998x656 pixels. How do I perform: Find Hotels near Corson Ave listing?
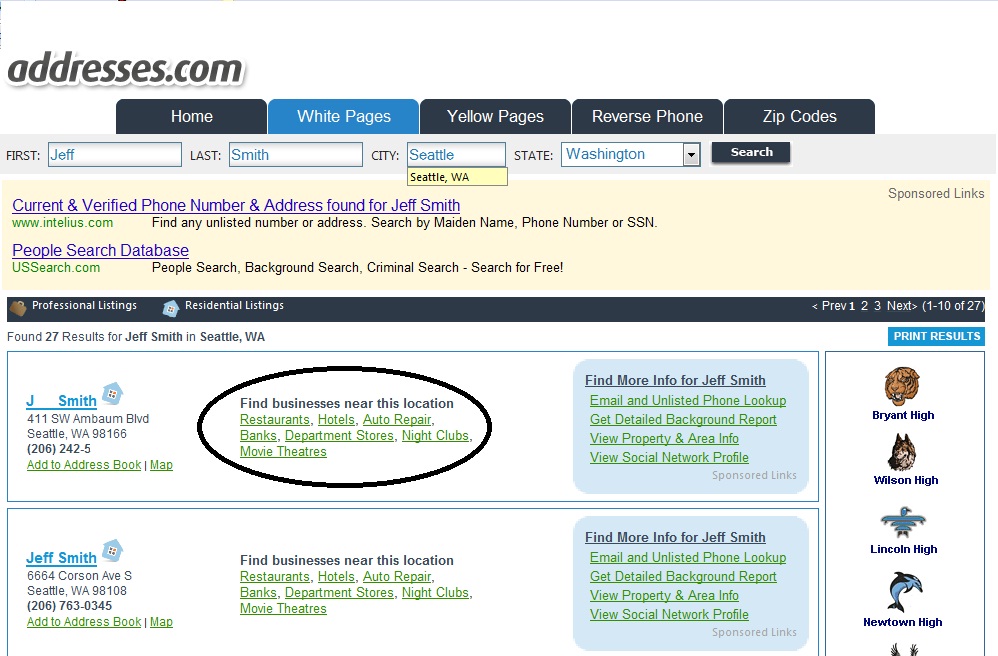[336, 576]
